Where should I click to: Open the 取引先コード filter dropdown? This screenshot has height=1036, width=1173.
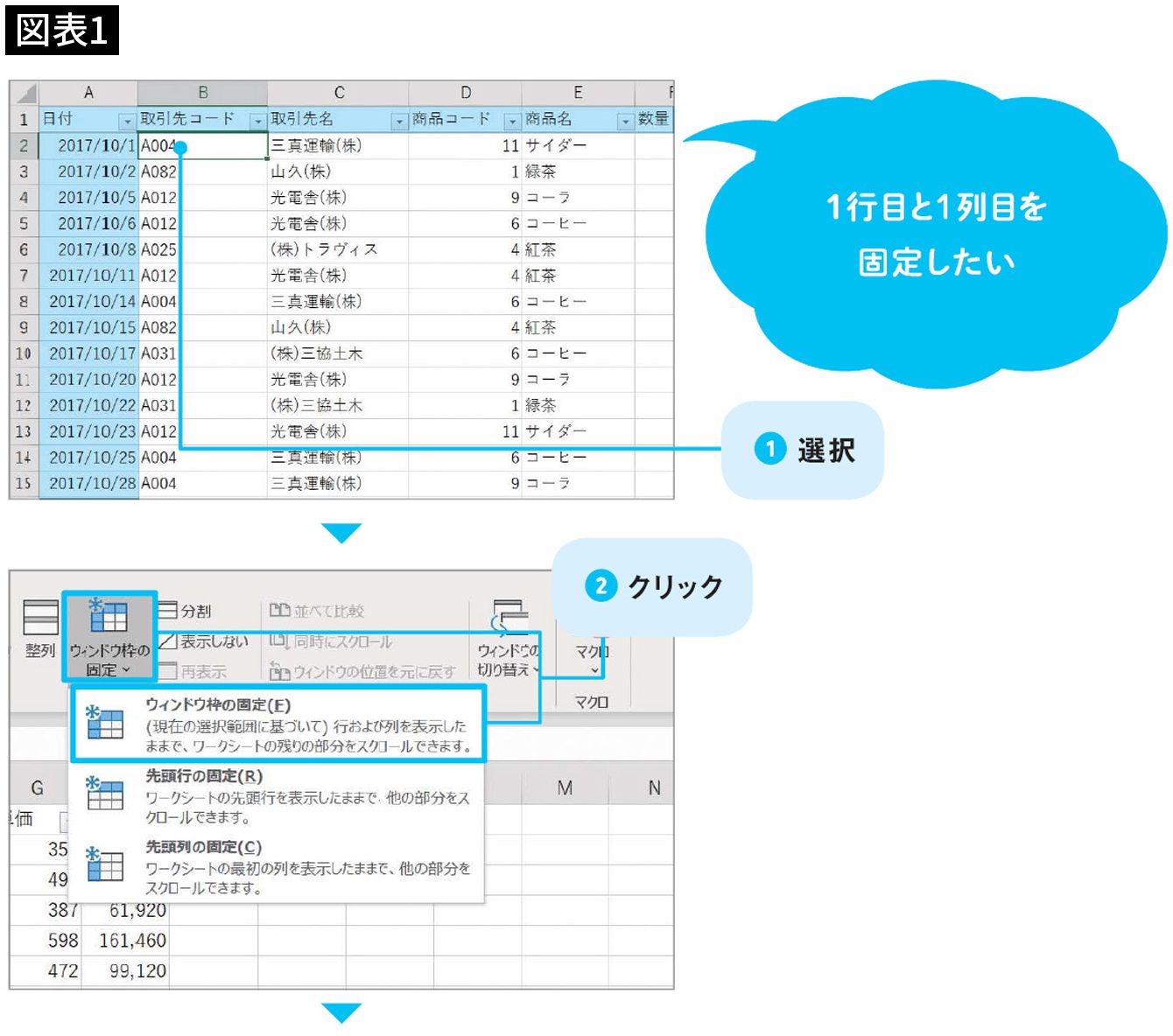257,121
